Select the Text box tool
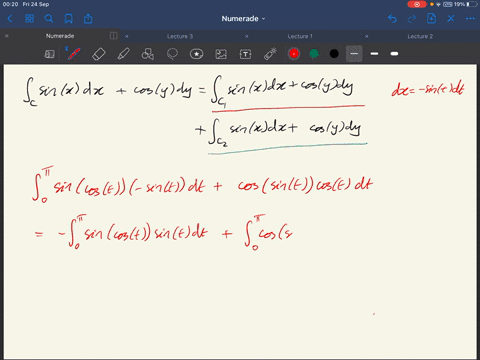 click(x=245, y=54)
